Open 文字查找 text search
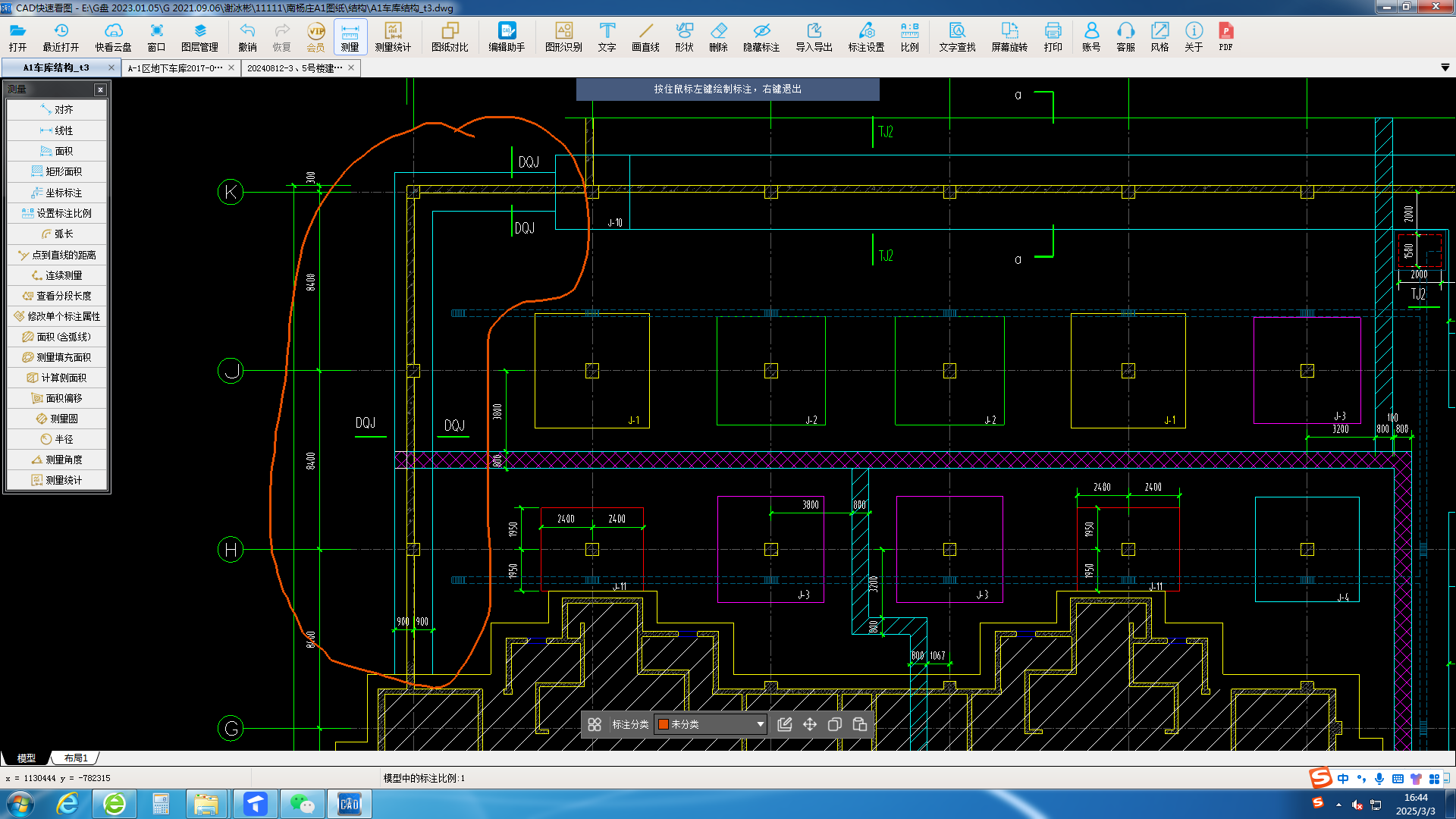The image size is (1456, 819). (957, 36)
